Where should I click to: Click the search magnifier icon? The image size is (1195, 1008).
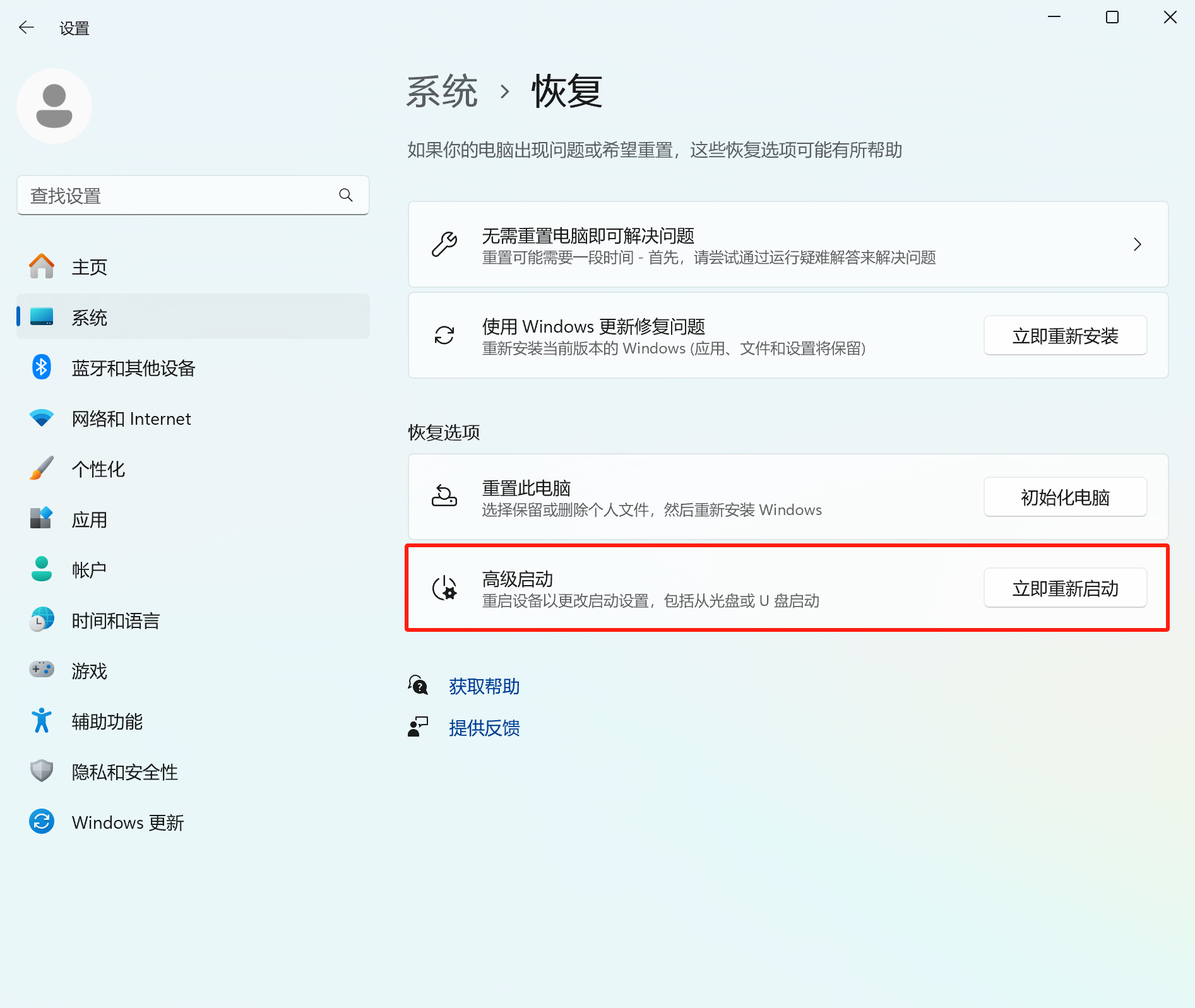pos(346,196)
